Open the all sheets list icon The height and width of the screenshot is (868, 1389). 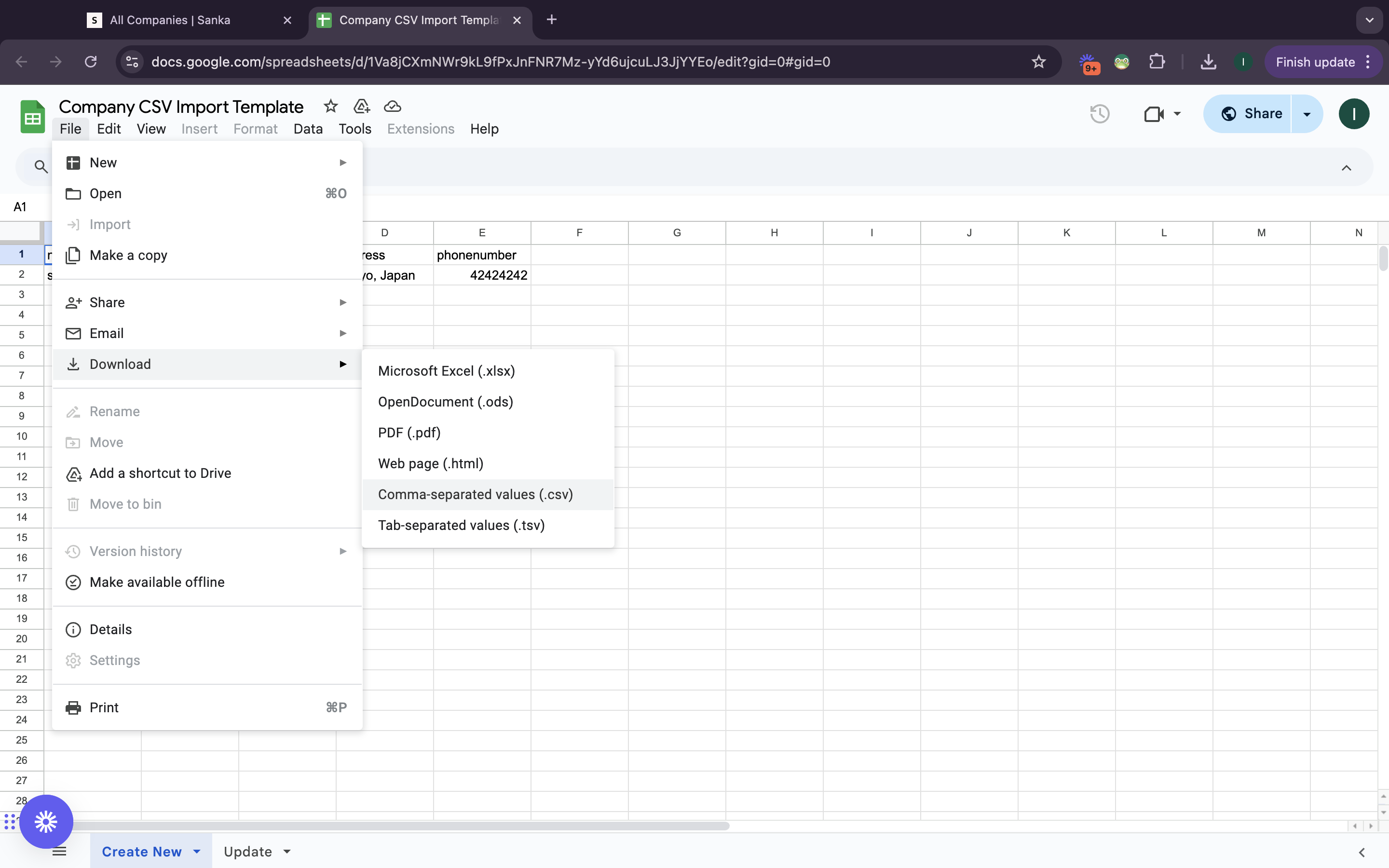59,851
